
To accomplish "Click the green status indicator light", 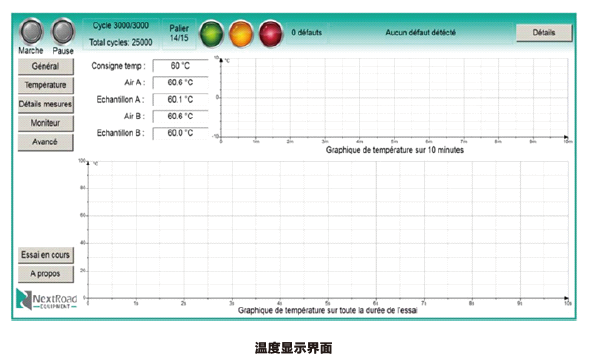I will [x=211, y=34].
